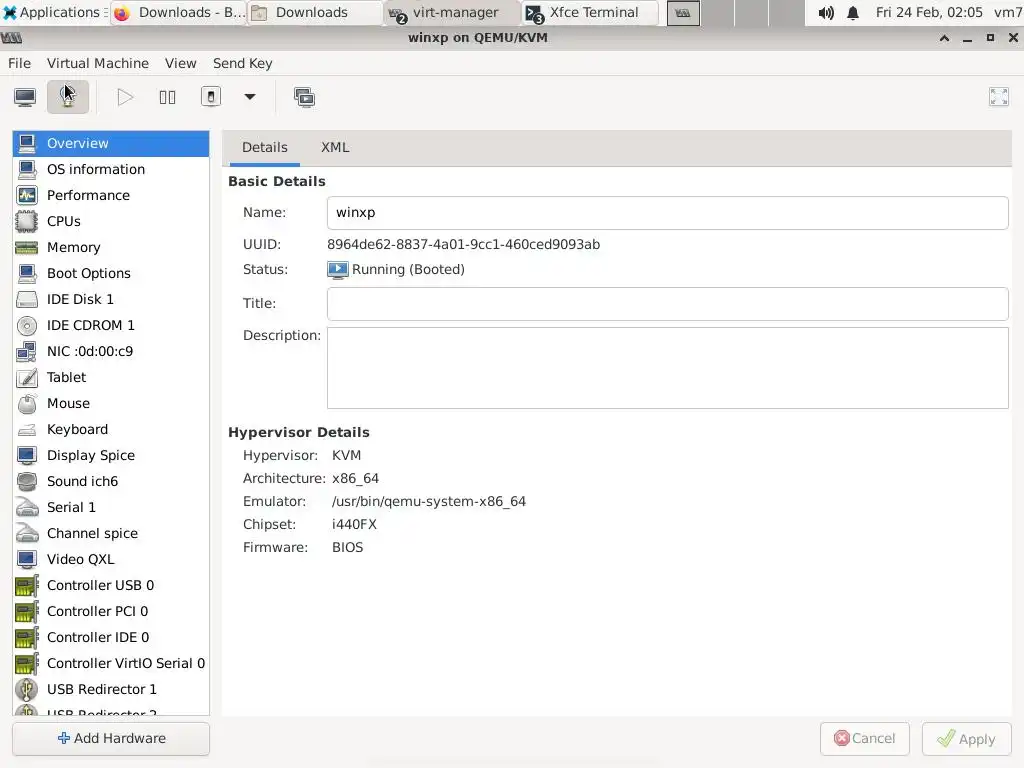Screen dimensions: 1024x768
Task: Open the Applications menu in the panel
Action: [54, 12]
